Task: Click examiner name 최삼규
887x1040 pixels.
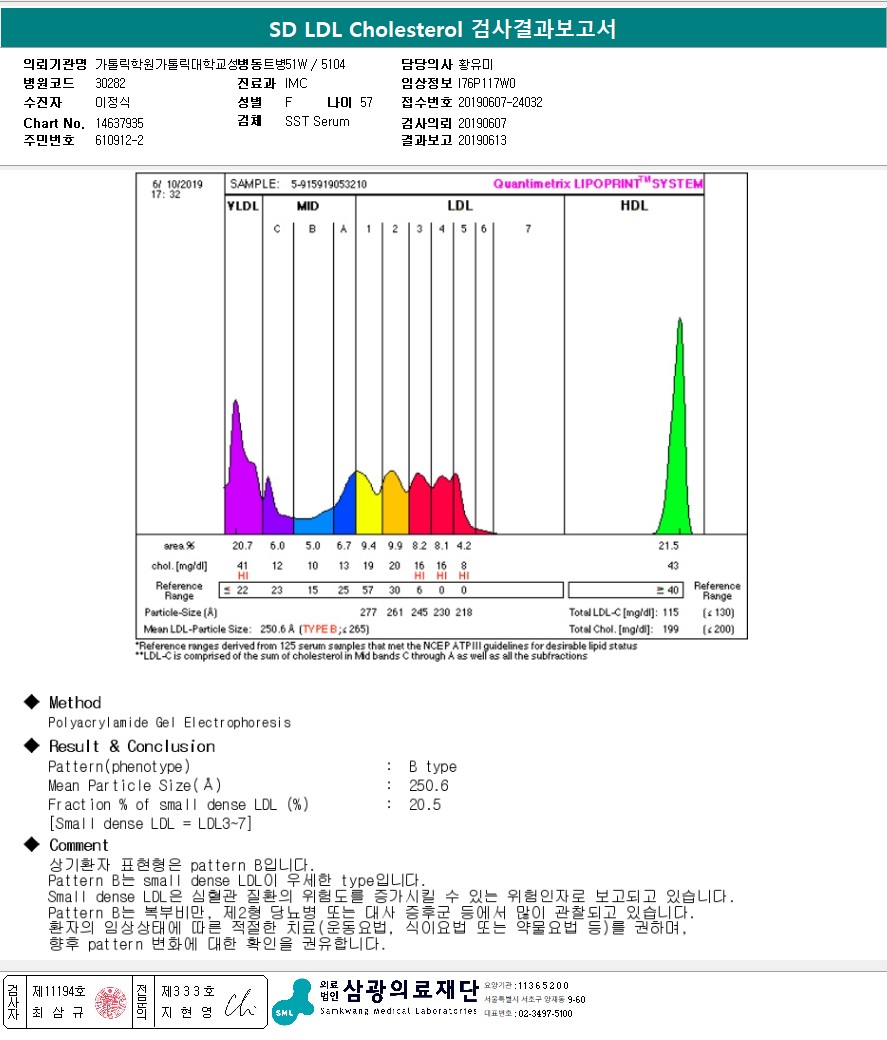Action: click(x=58, y=1012)
